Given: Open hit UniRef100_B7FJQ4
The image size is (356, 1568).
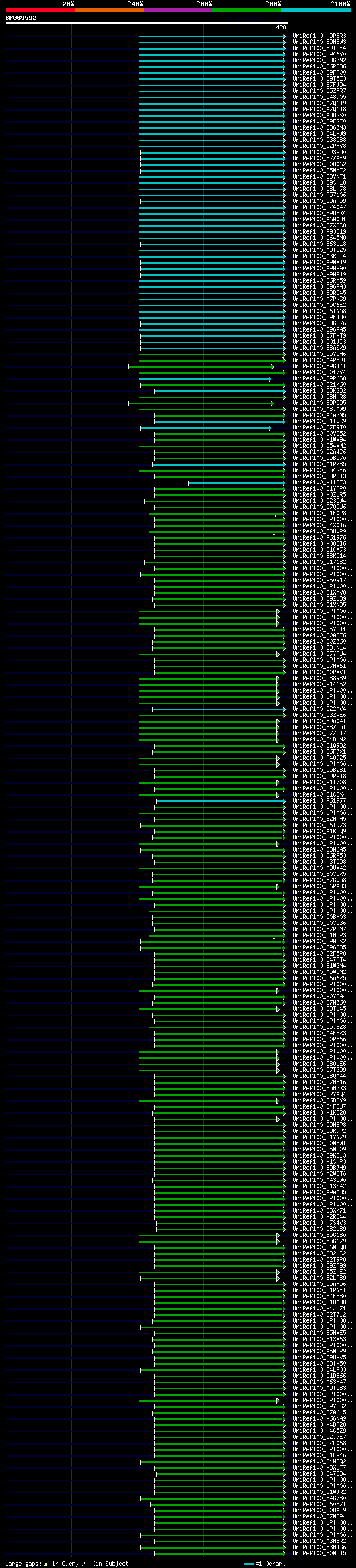Looking at the screenshot, I should [x=319, y=85].
